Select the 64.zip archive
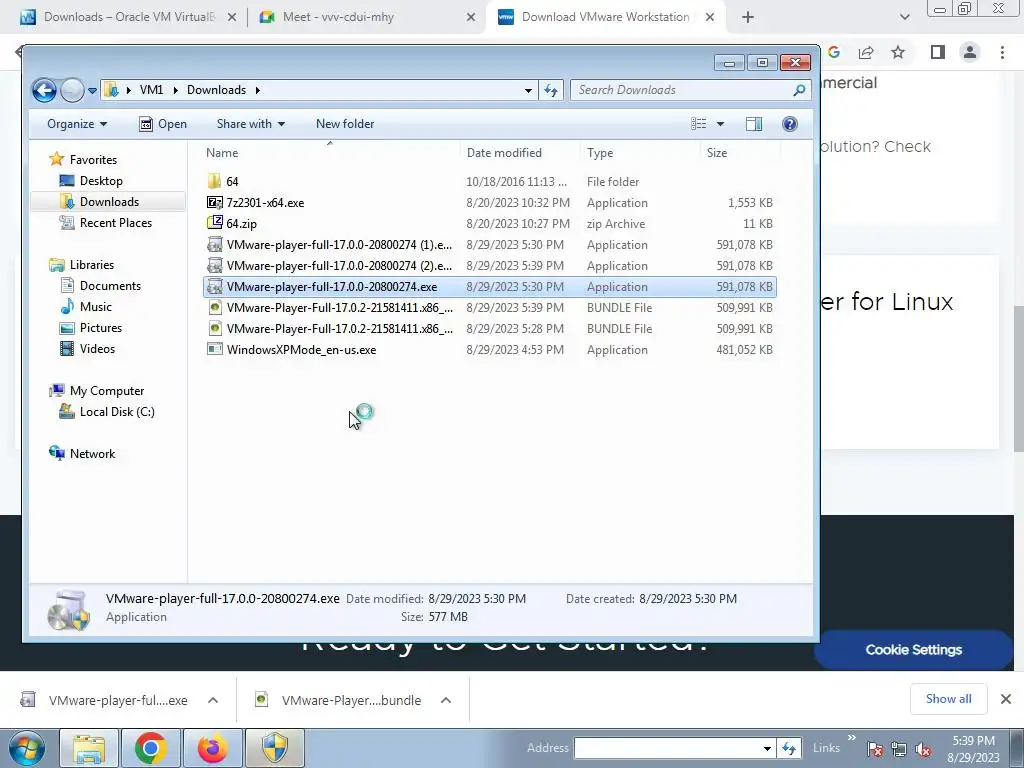 pyautogui.click(x=490, y=223)
